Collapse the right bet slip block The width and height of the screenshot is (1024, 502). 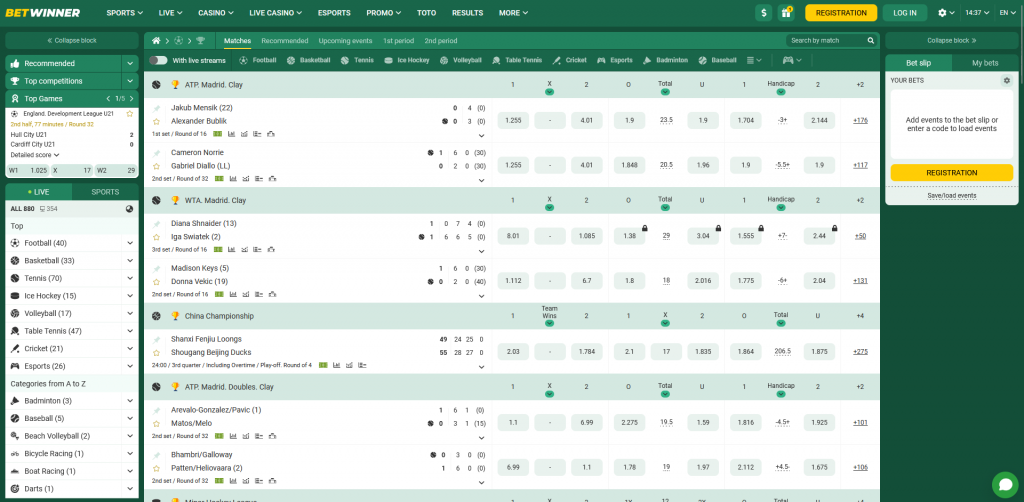[x=952, y=40]
